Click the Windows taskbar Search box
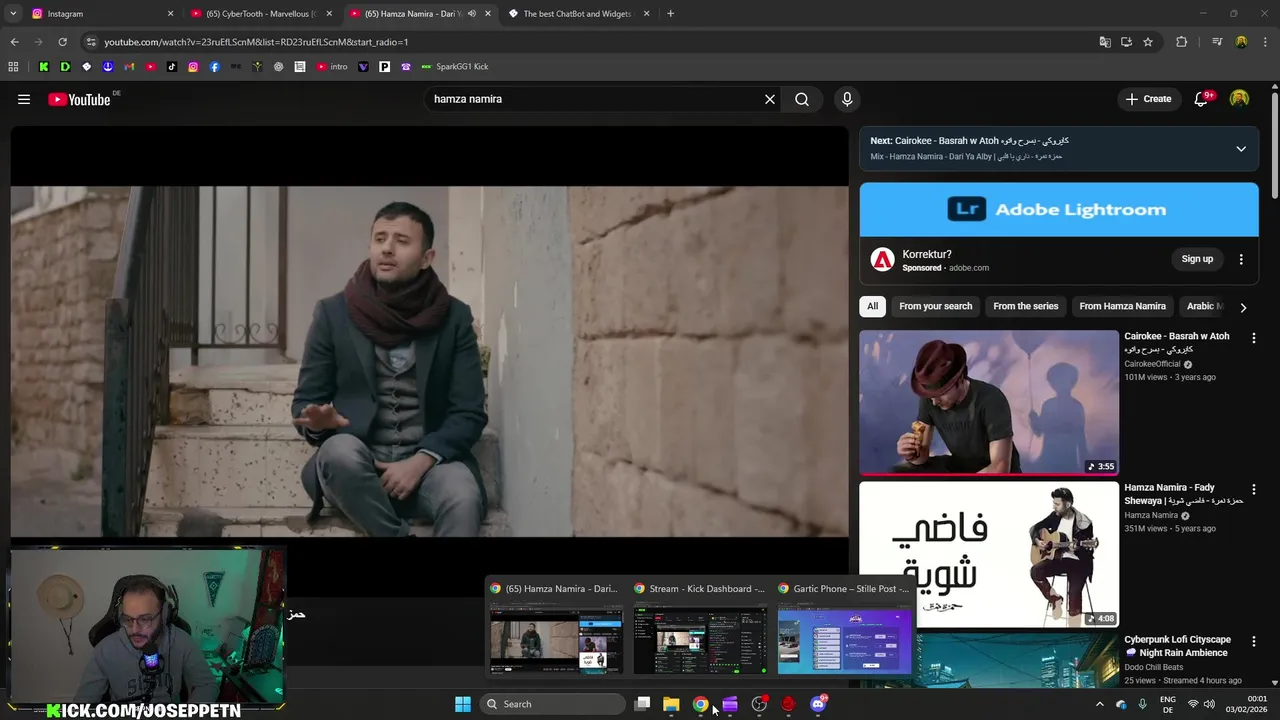Image resolution: width=1280 pixels, height=720 pixels. pyautogui.click(x=553, y=704)
